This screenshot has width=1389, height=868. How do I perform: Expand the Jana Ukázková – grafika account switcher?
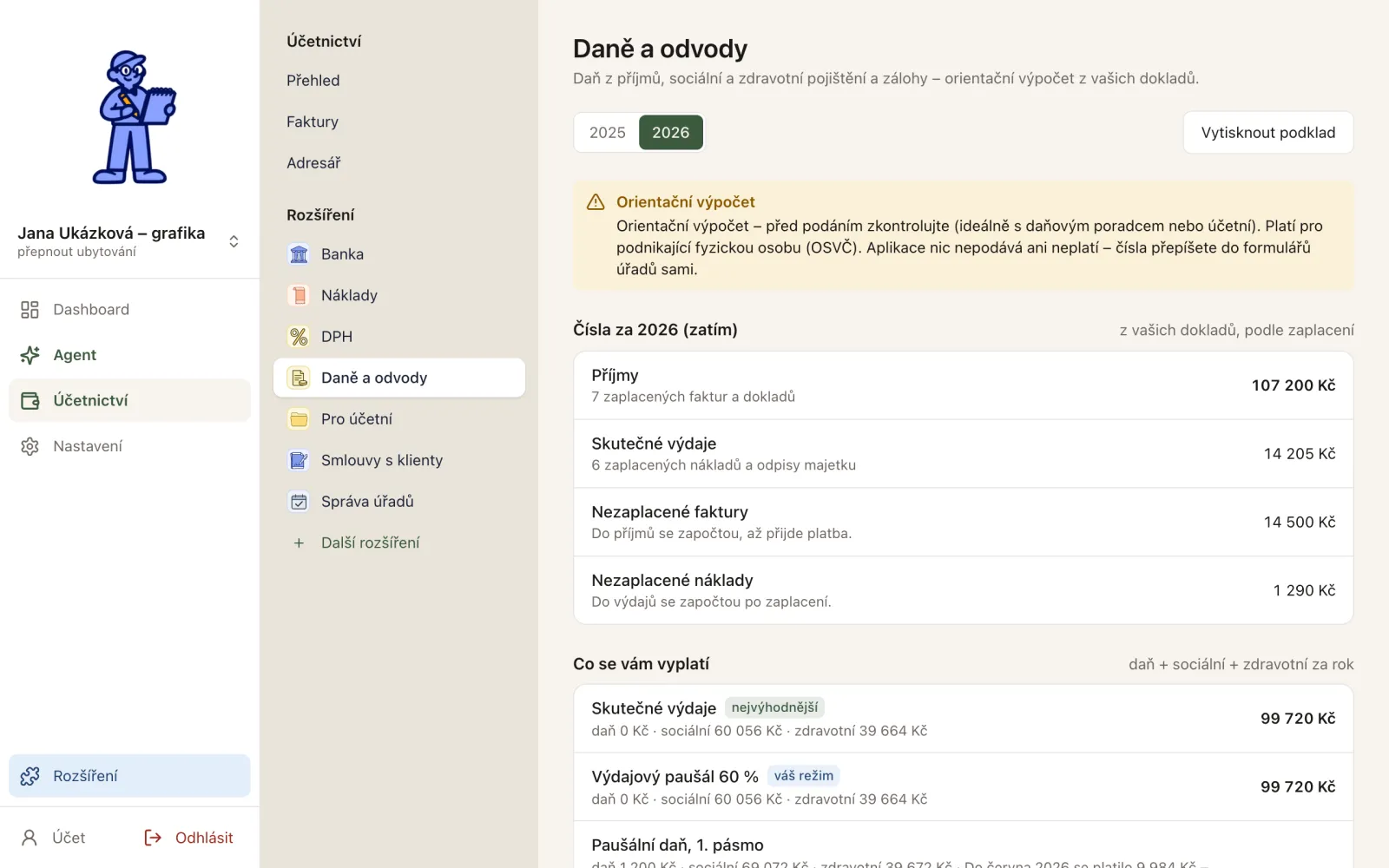pyautogui.click(x=129, y=241)
